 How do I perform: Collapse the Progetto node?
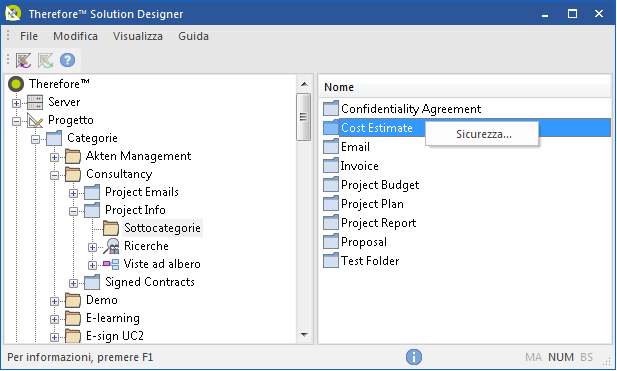[x=16, y=121]
